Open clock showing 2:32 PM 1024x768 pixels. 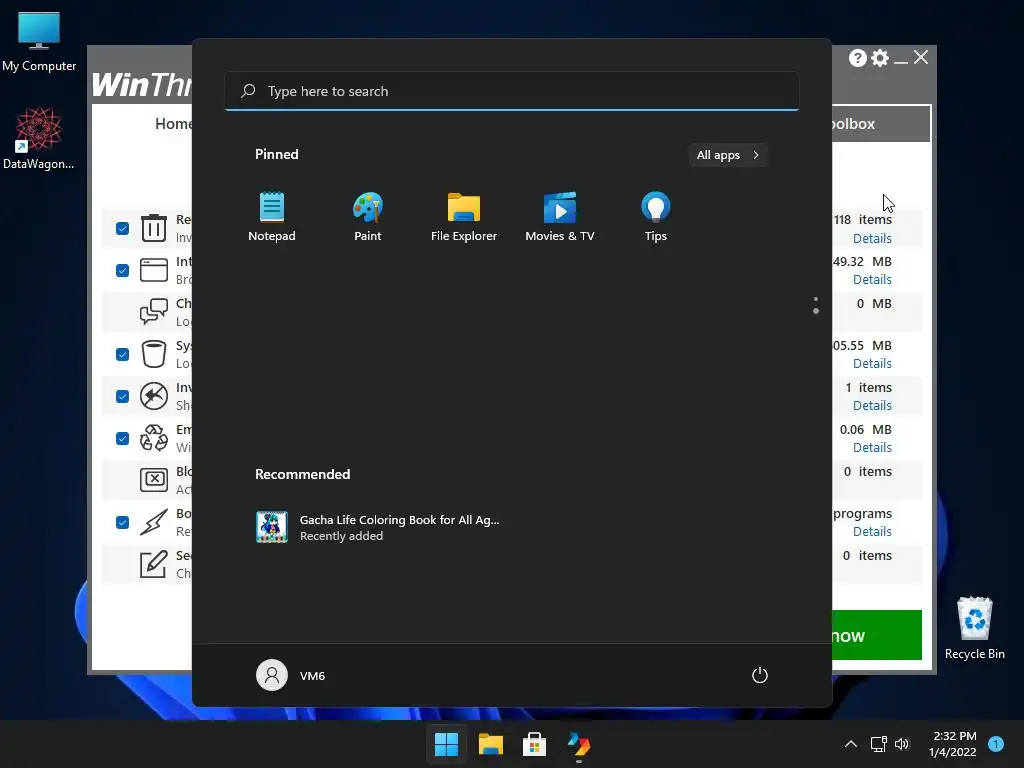953,744
